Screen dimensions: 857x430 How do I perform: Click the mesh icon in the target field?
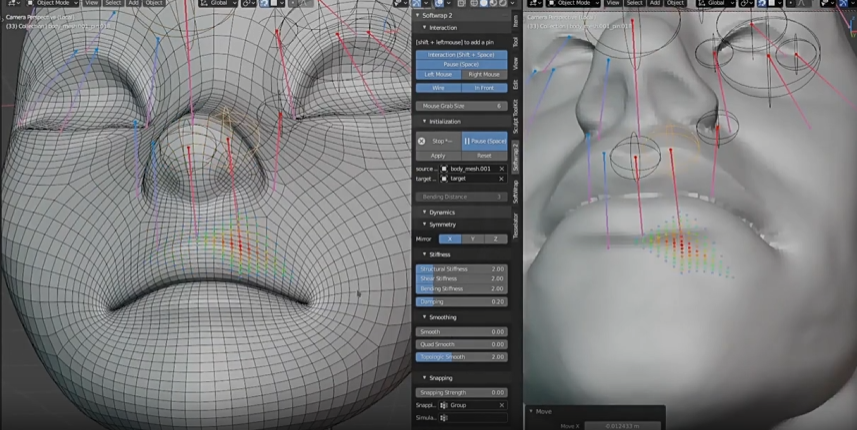[444, 179]
